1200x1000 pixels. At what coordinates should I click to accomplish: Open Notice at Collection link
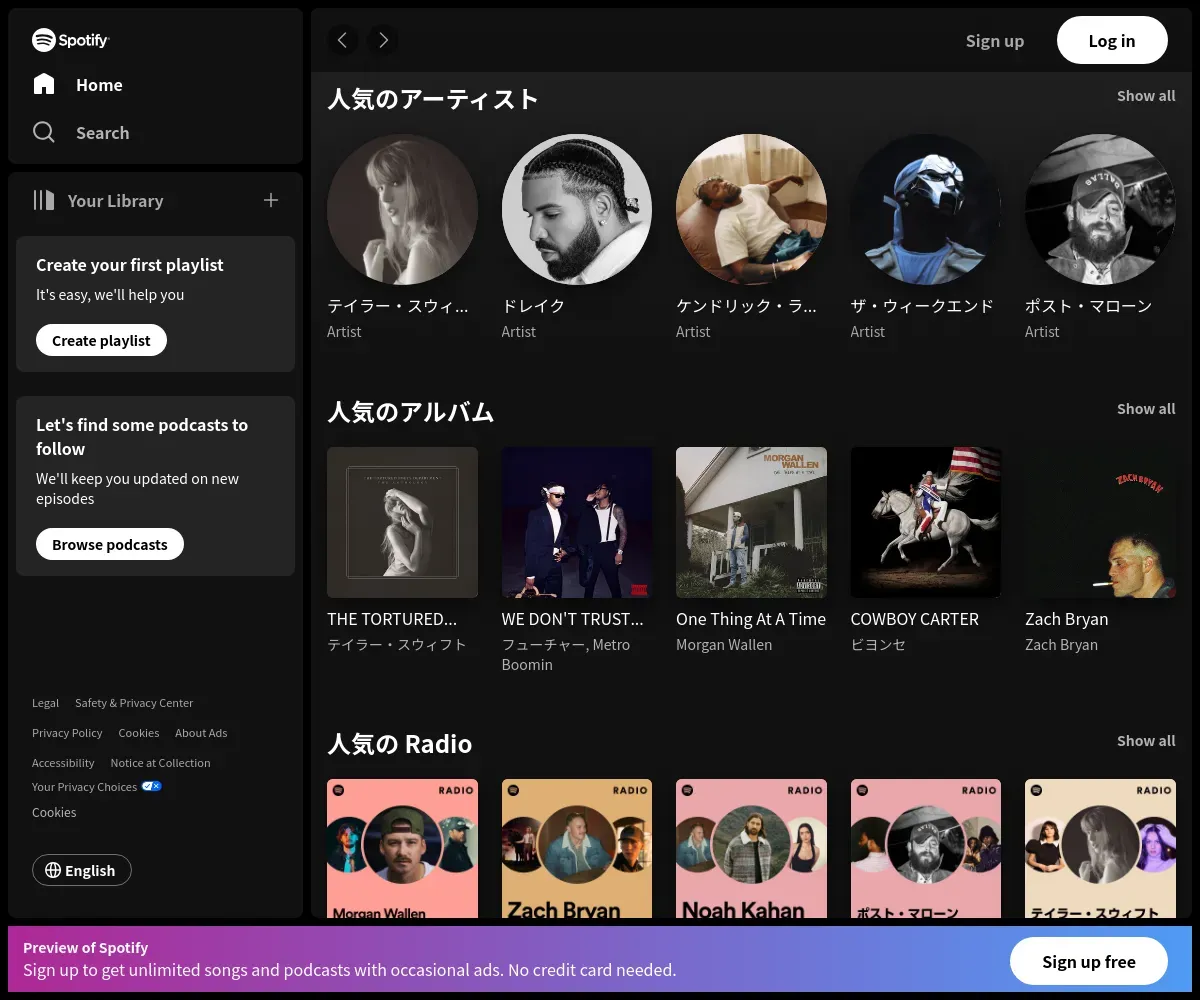tap(160, 763)
